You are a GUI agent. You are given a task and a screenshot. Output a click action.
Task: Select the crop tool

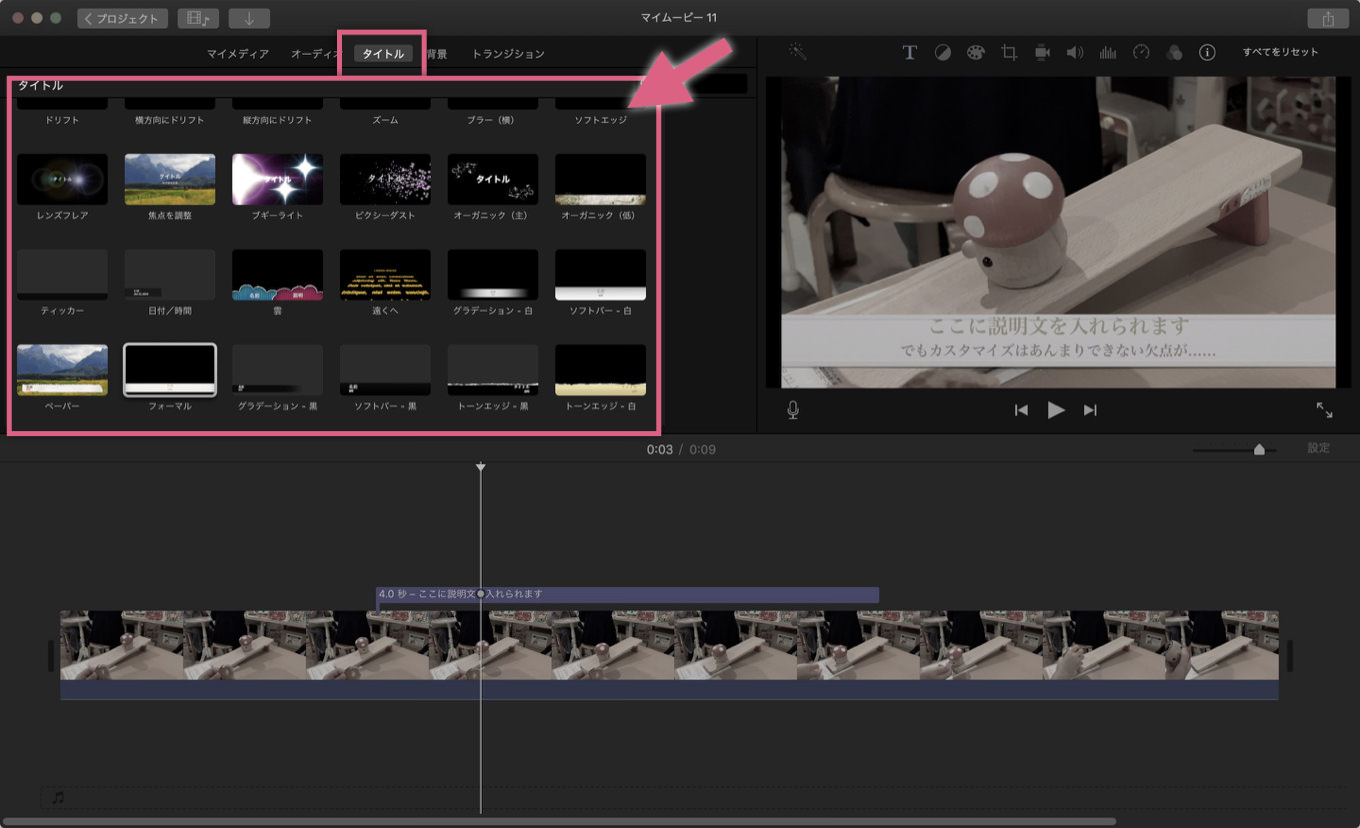[1009, 53]
